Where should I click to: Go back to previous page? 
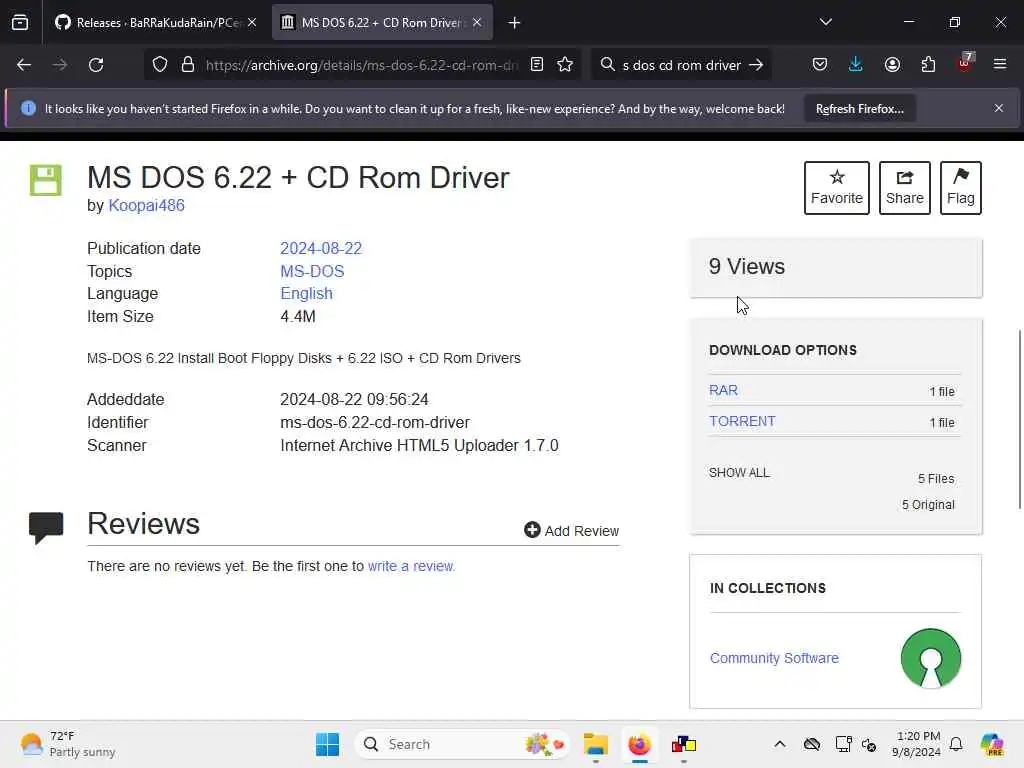(24, 65)
